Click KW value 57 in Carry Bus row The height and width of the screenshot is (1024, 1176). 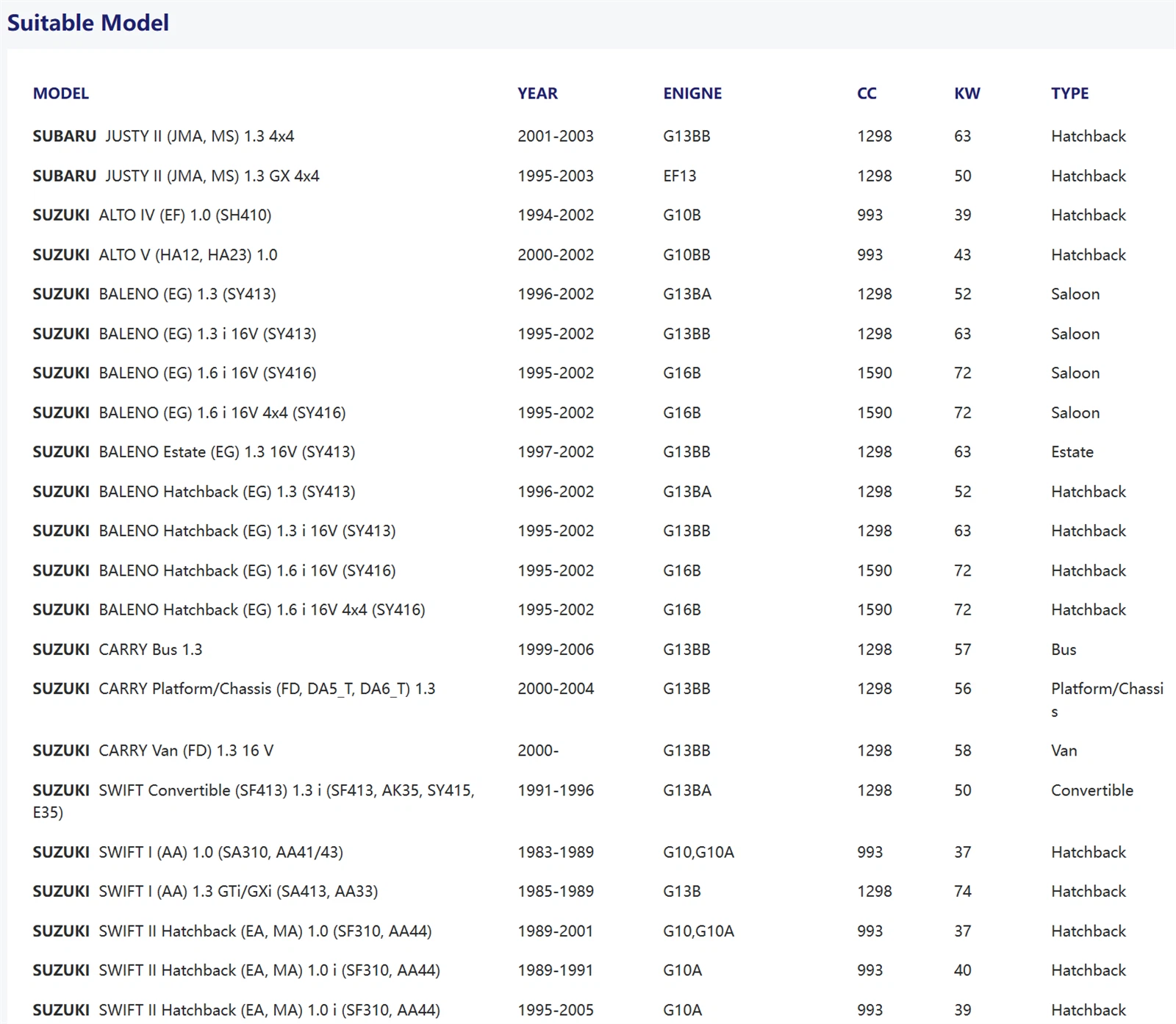[x=962, y=650]
